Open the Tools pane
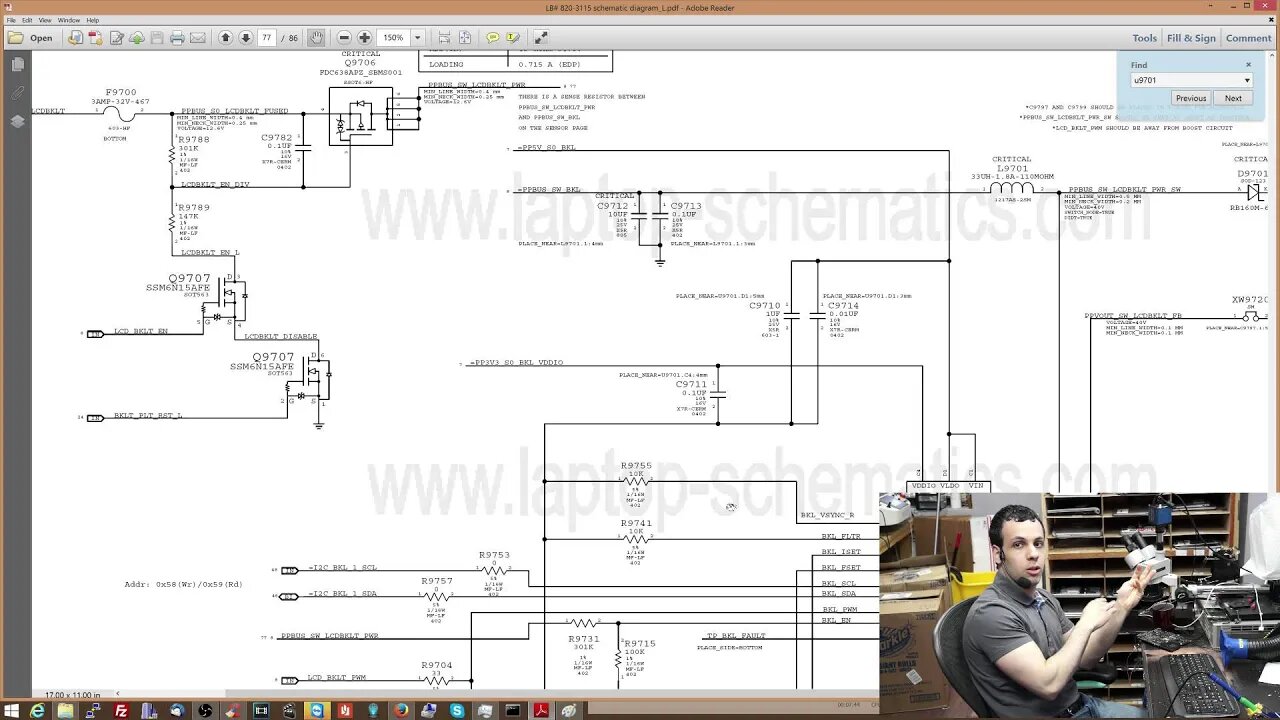Screen dimensions: 1280x720 (x=1144, y=38)
